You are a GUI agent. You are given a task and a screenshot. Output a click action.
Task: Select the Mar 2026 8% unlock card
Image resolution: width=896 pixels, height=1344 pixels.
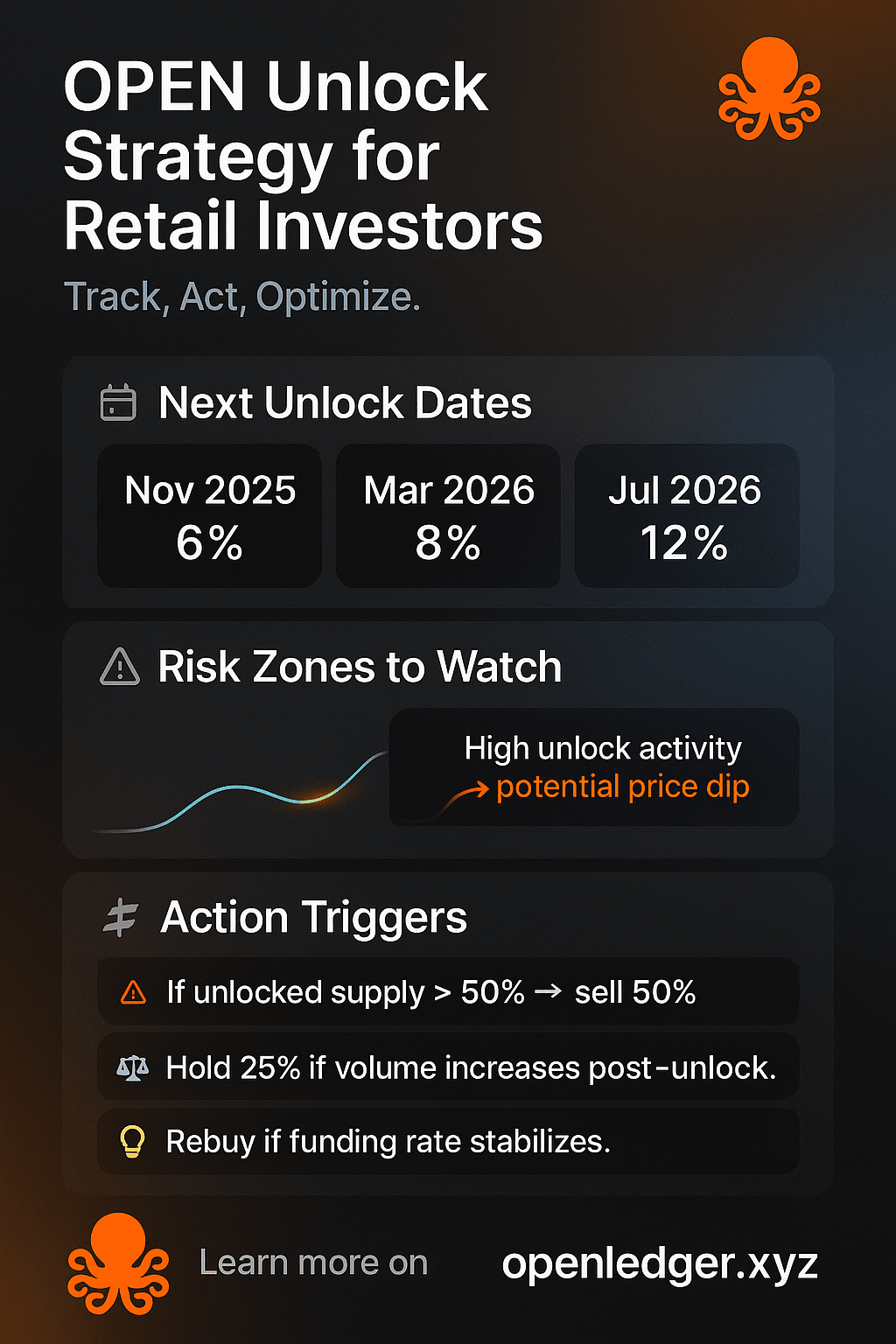point(448,515)
